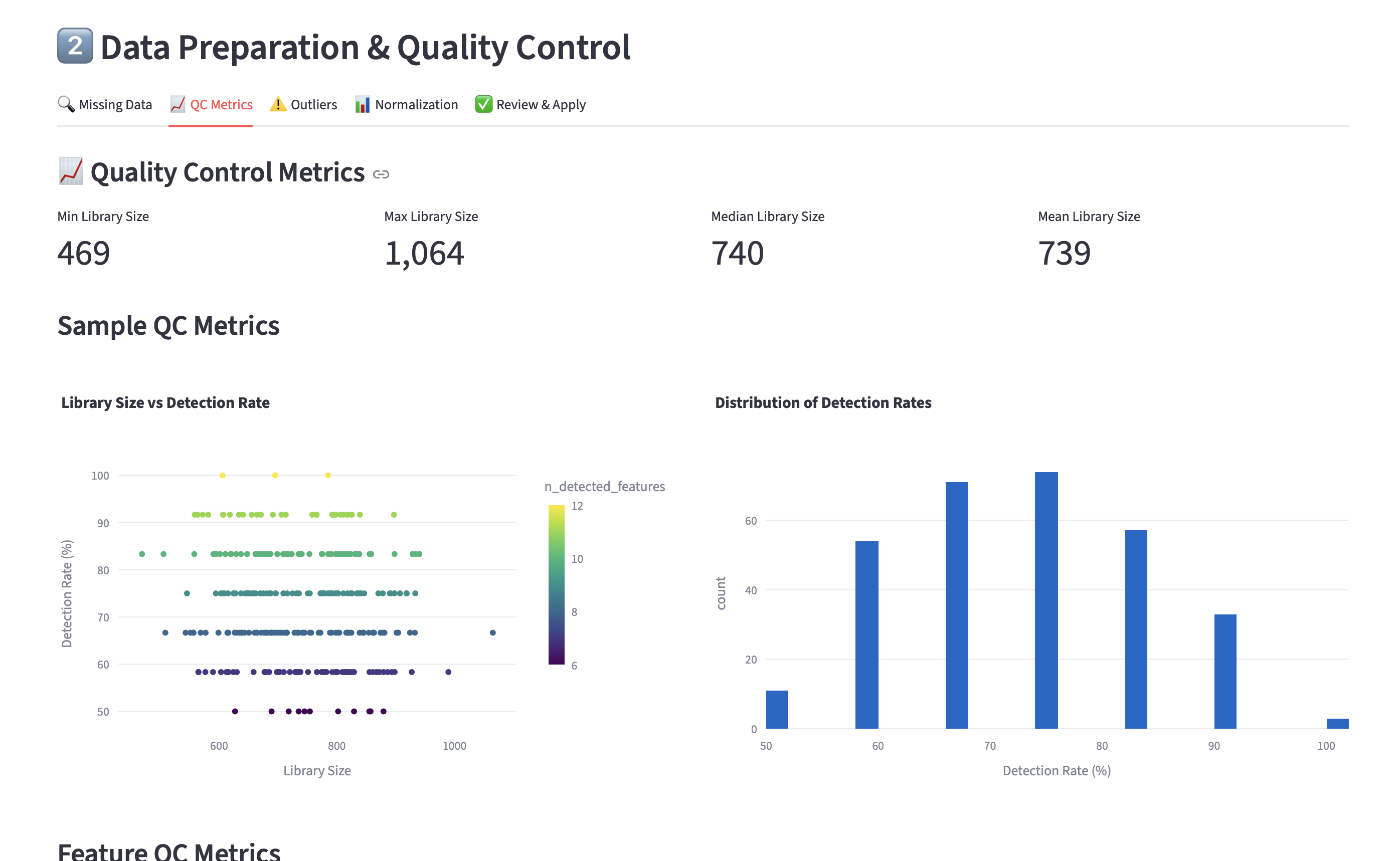Click the tallest histogram bar near 75% detection
Viewport: 1400px width, 861px height.
click(1045, 600)
